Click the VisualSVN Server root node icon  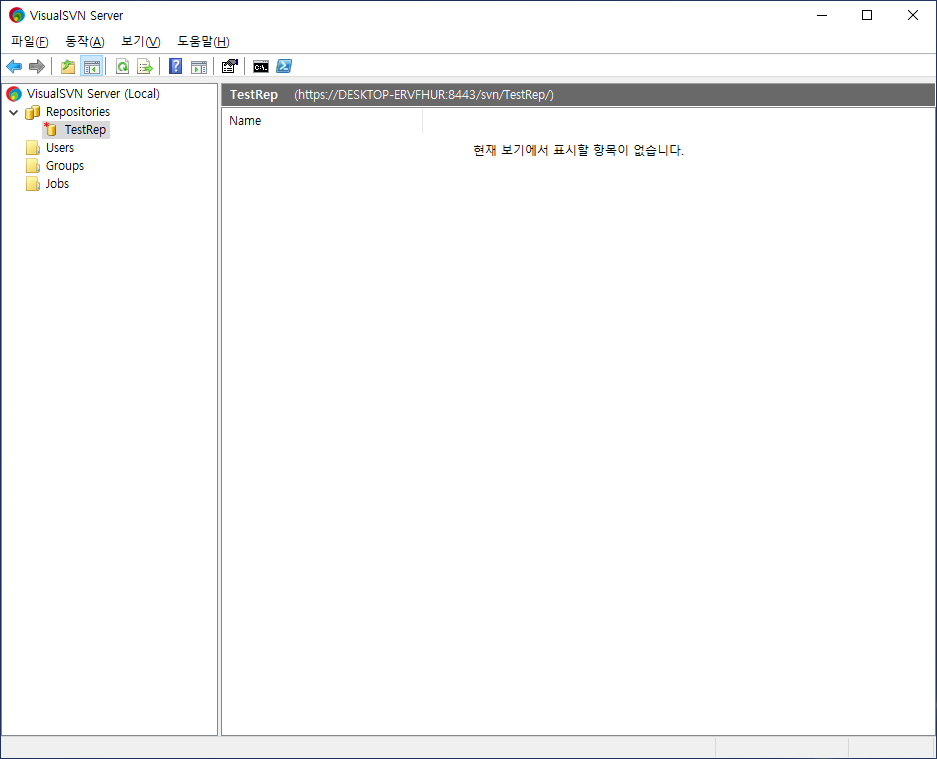(14, 94)
